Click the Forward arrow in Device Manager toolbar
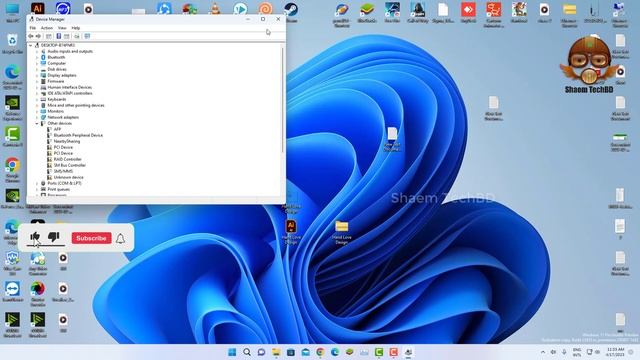Viewport: 640px width, 360px height. (x=38, y=36)
